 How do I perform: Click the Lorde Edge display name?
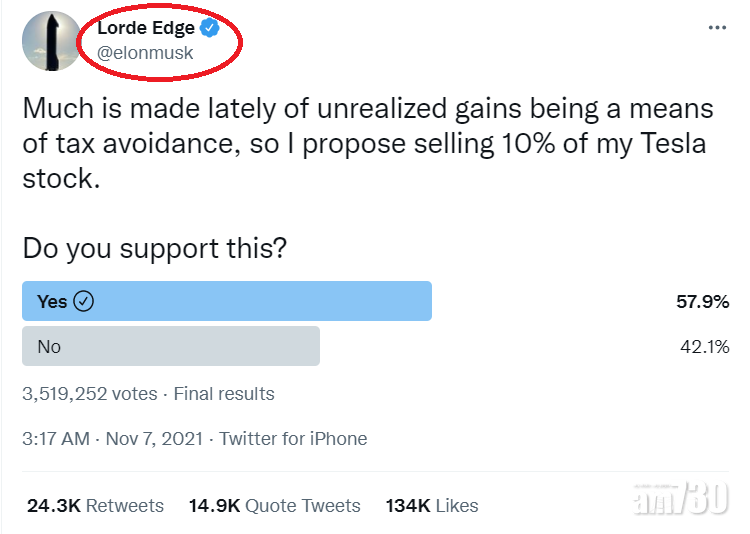(146, 28)
